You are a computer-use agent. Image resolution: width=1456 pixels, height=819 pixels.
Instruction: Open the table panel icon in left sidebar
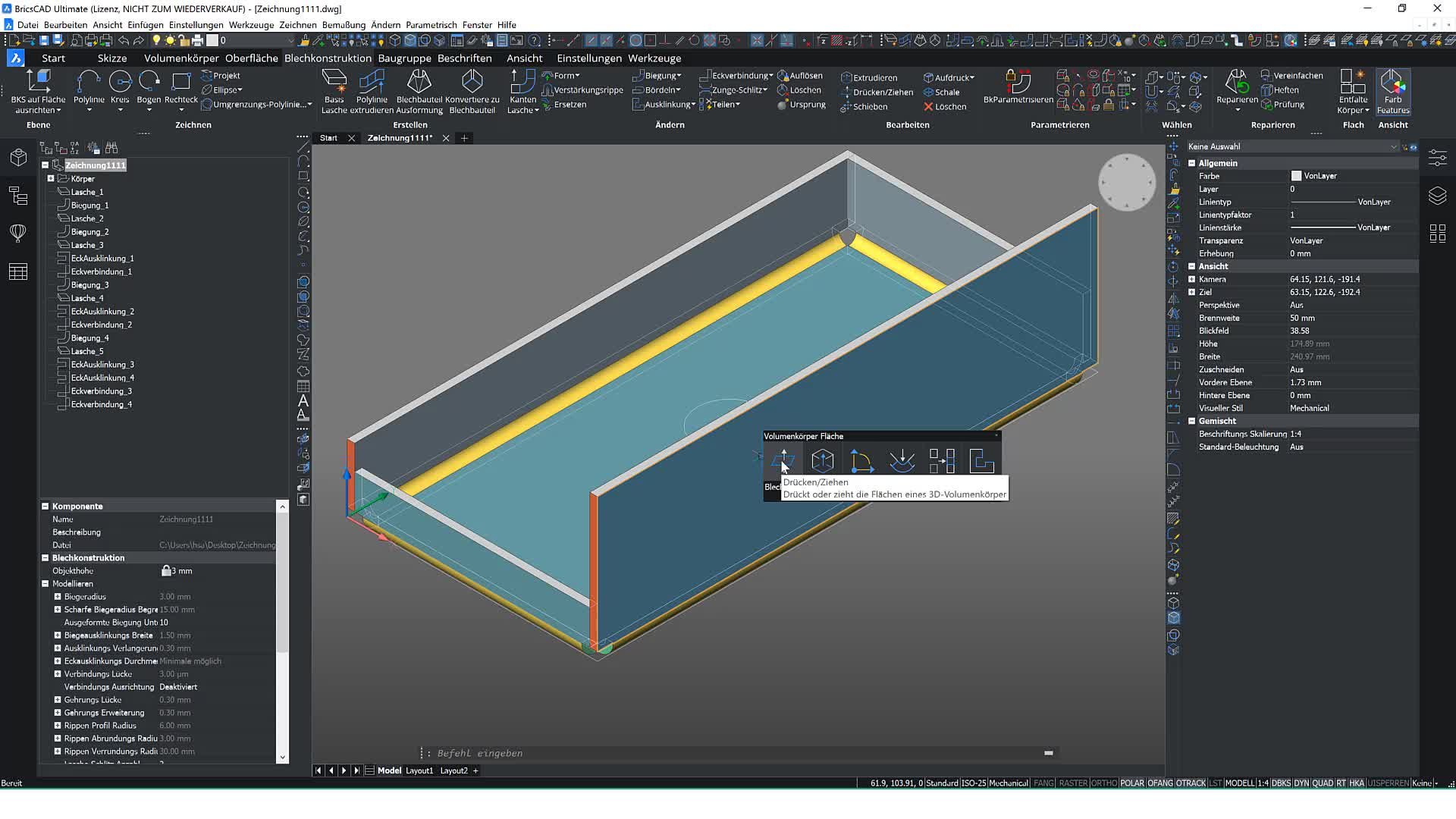[x=18, y=271]
